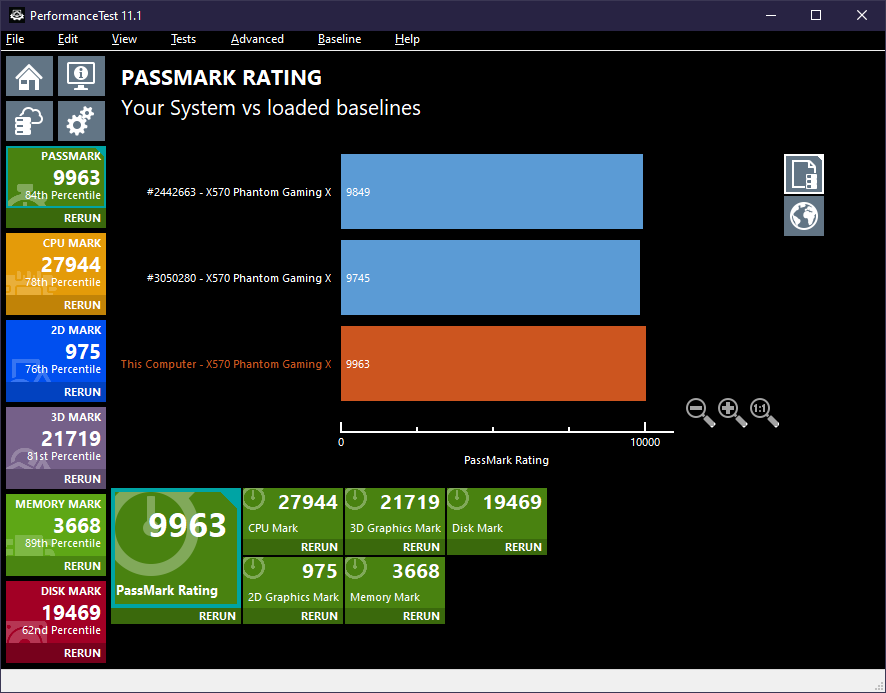
Task: Click the blue bar for baseline #3050280
Action: [490, 278]
